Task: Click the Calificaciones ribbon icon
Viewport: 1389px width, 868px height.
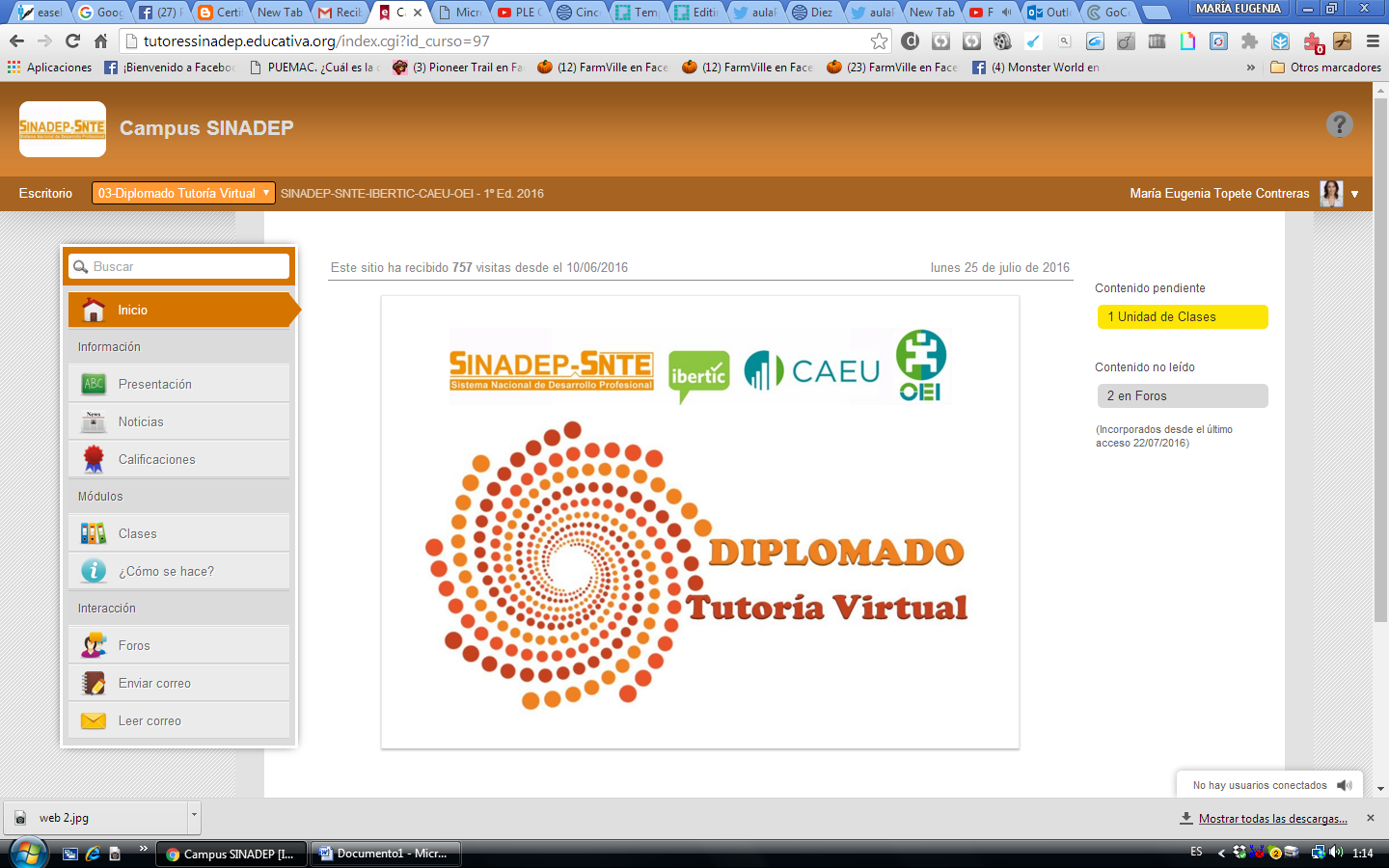Action: 94,459
